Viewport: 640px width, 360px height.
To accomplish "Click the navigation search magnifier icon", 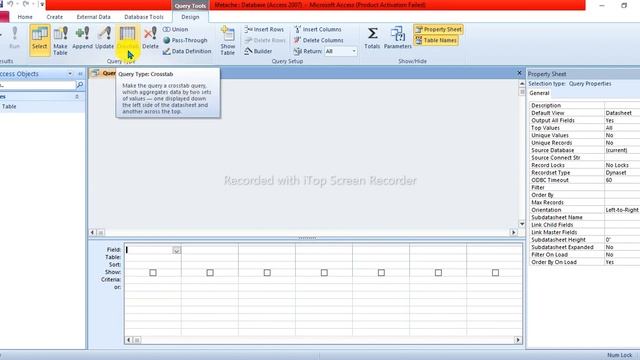I will tap(80, 85).
